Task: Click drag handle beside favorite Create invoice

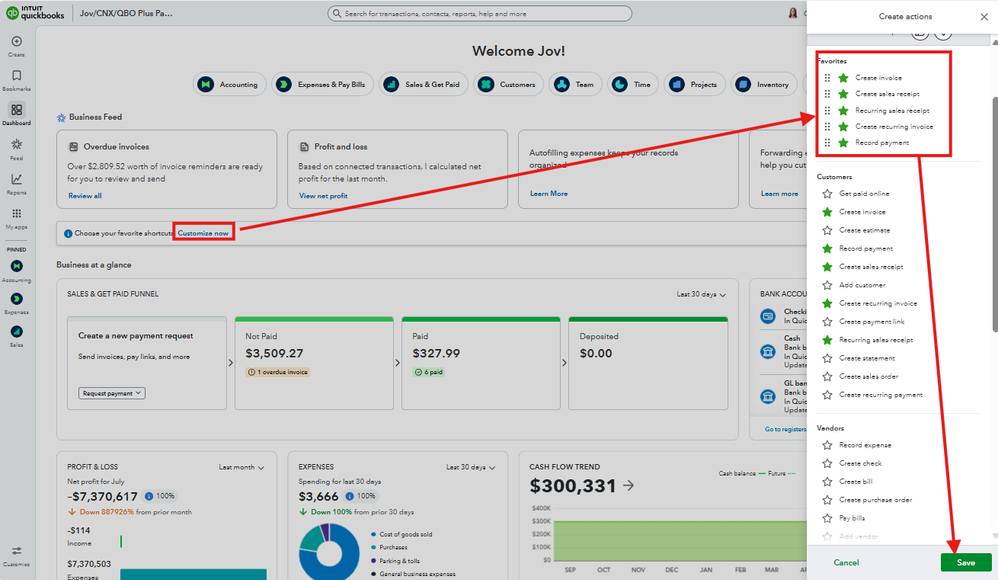Action: (x=827, y=78)
